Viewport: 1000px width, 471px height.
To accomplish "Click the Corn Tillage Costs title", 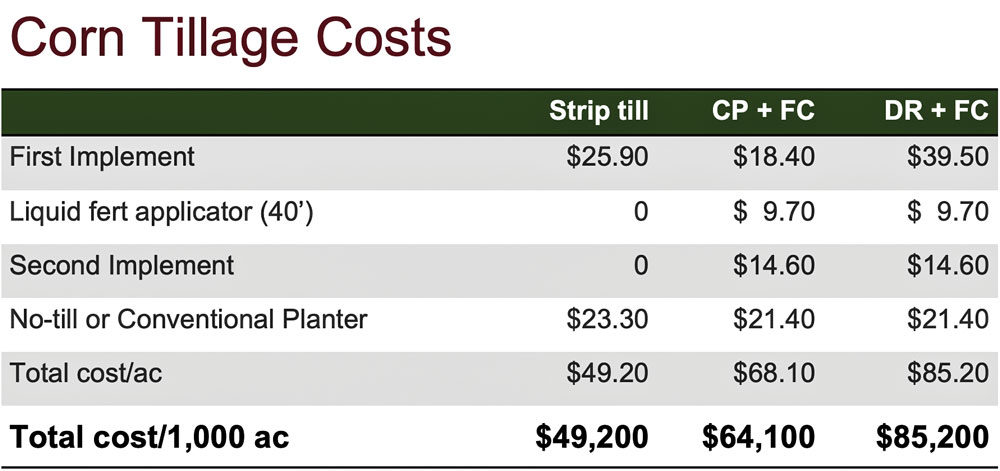I will coord(230,38).
